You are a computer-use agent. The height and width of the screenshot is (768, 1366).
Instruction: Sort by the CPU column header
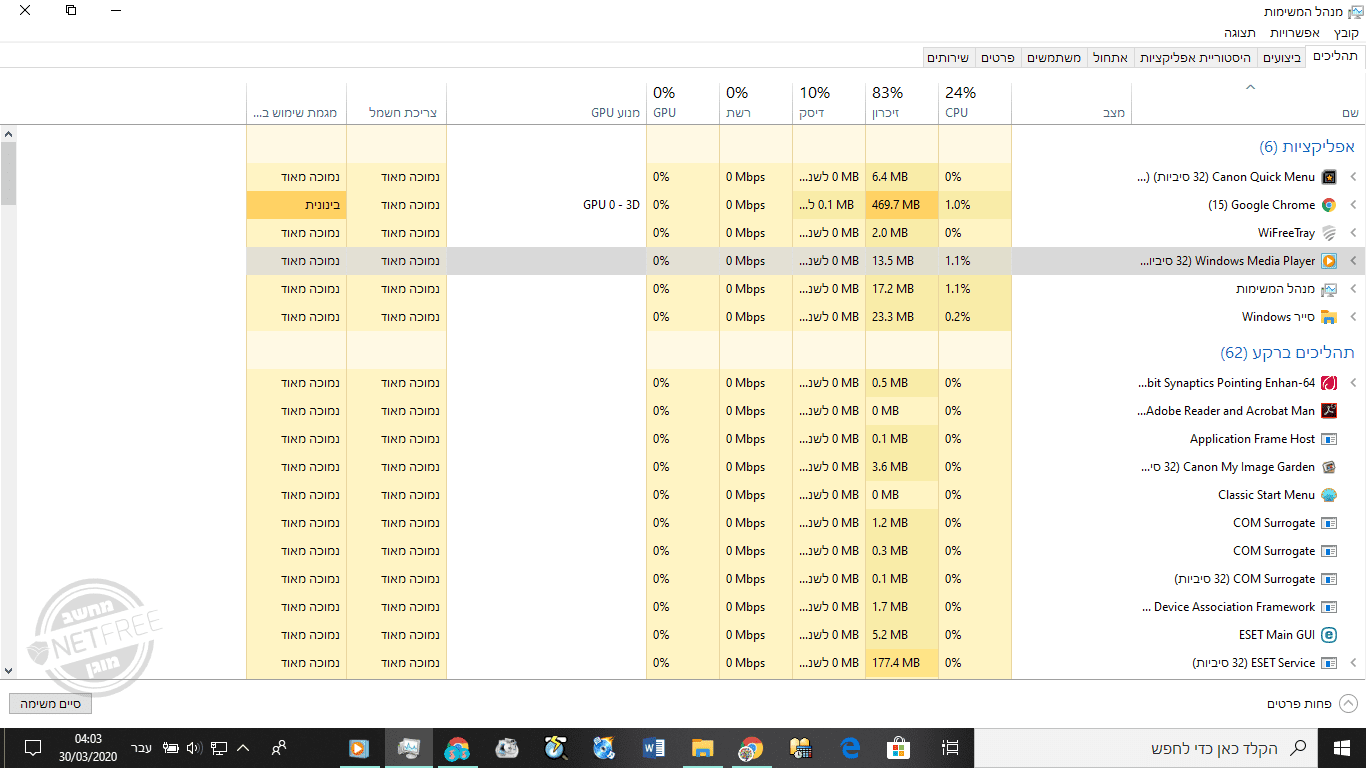coord(975,101)
